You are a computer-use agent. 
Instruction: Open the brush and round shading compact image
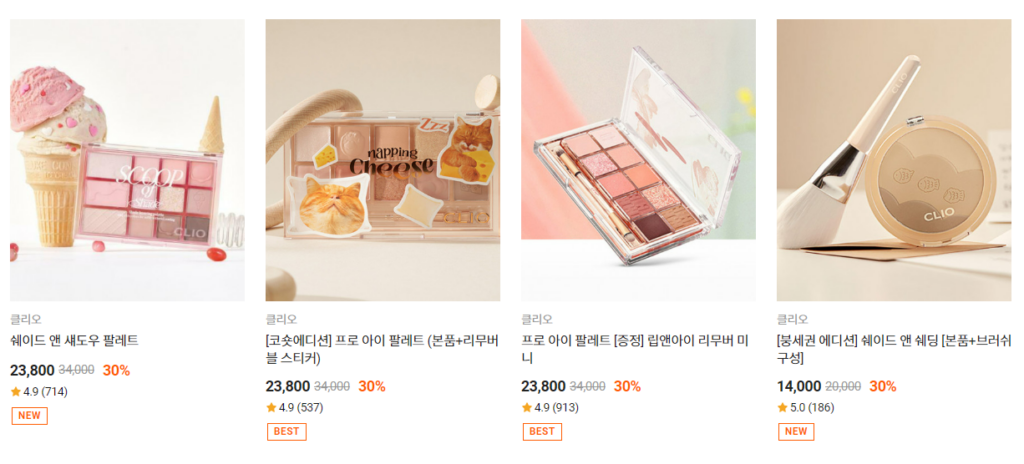click(894, 160)
